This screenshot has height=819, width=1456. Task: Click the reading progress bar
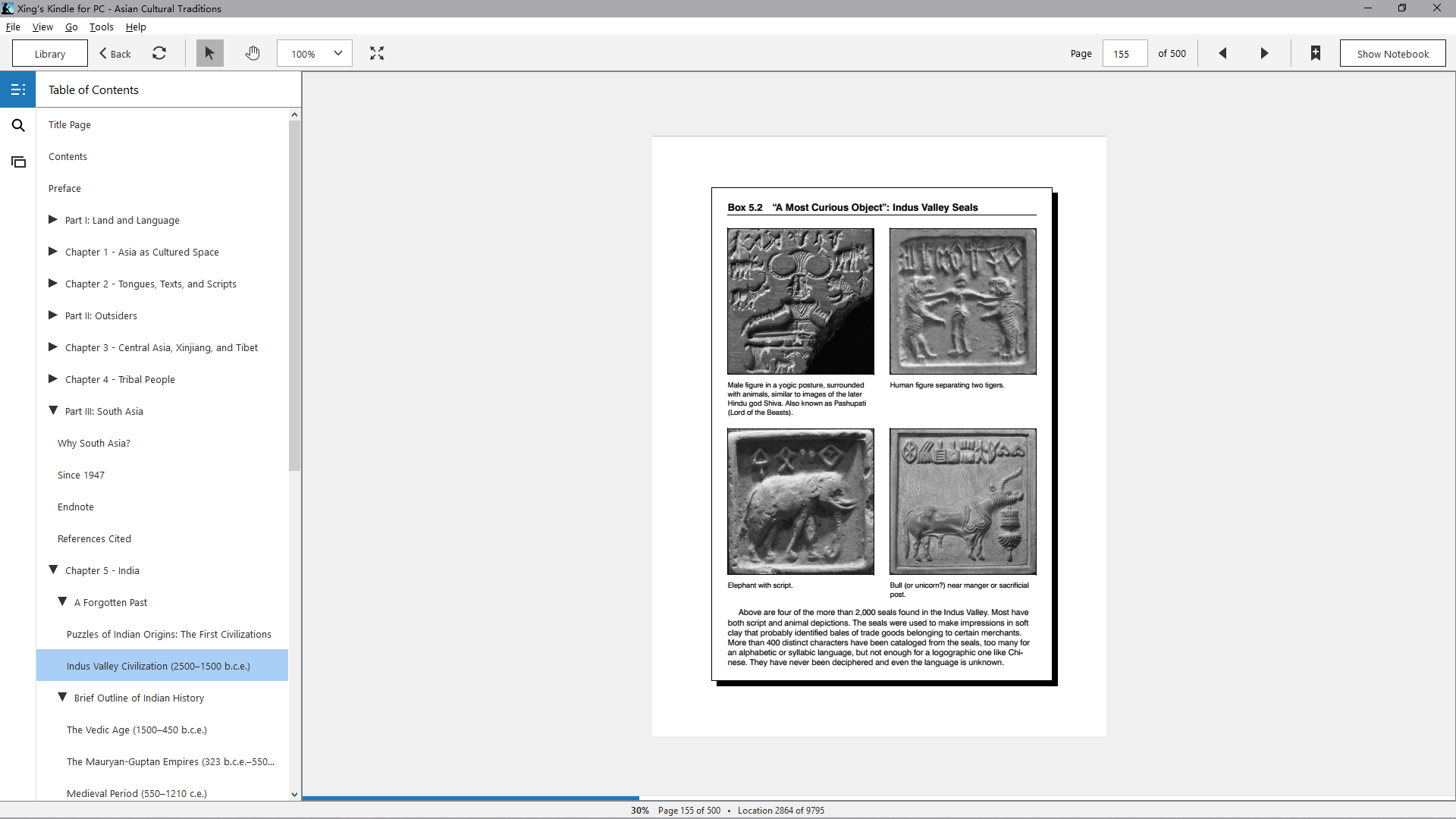click(x=878, y=798)
